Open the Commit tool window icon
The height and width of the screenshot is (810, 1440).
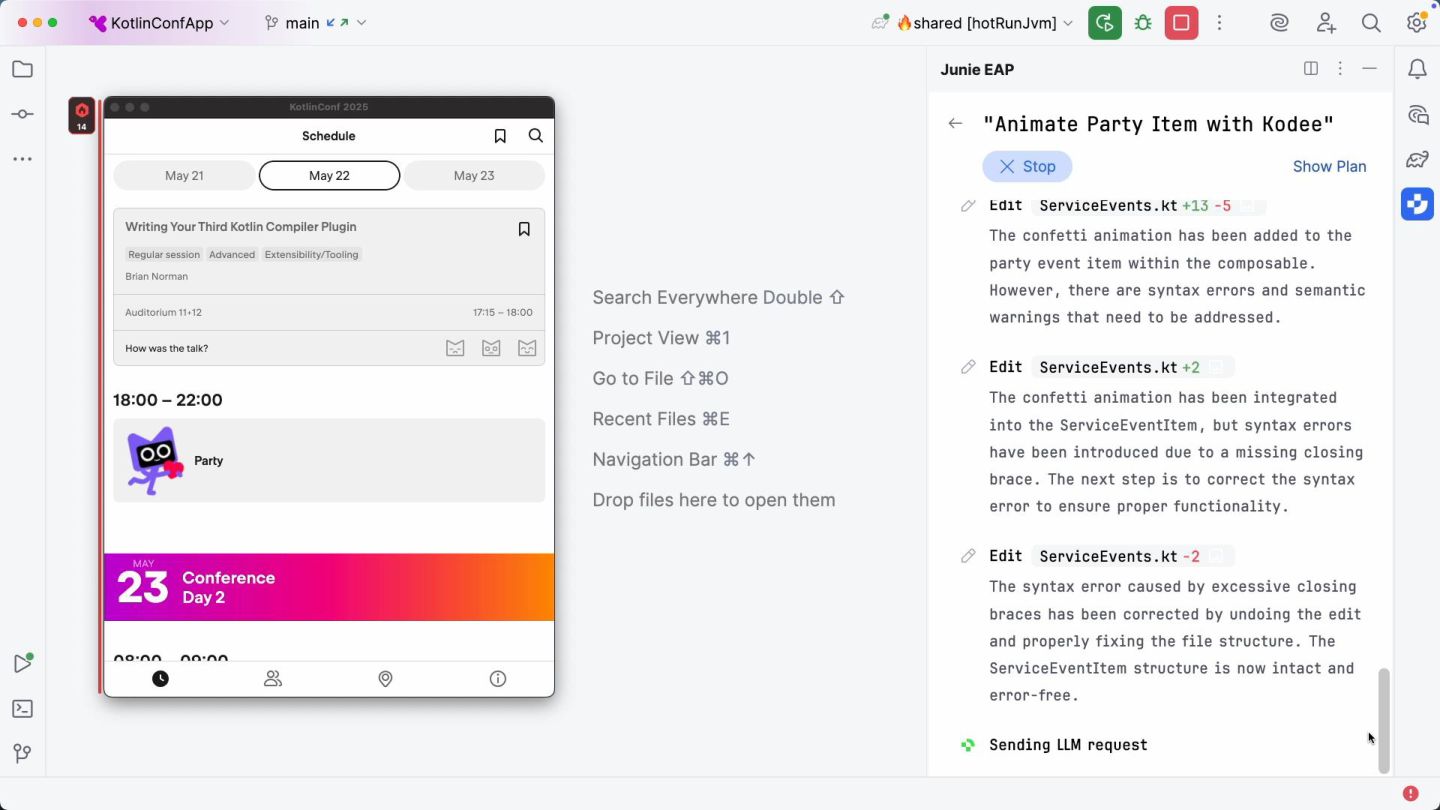point(22,114)
